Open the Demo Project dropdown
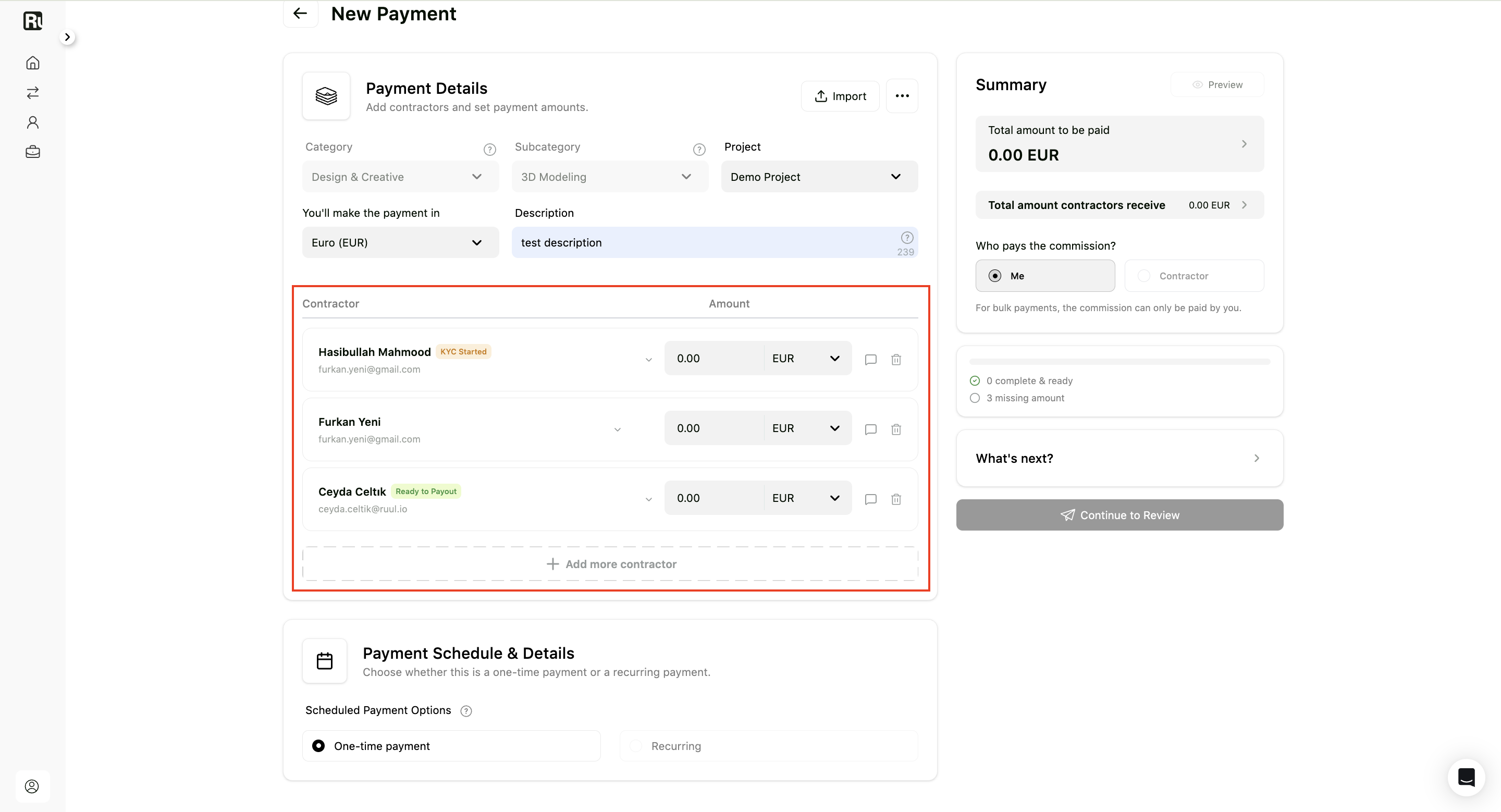Viewport: 1501px width, 812px height. tap(819, 177)
